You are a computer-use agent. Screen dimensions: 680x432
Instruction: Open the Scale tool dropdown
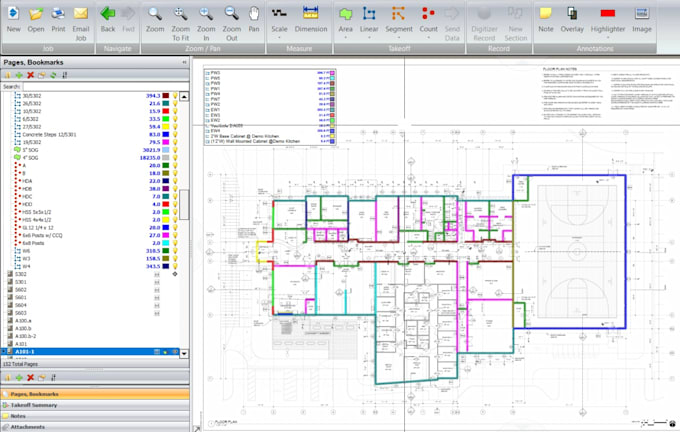(x=279, y=37)
